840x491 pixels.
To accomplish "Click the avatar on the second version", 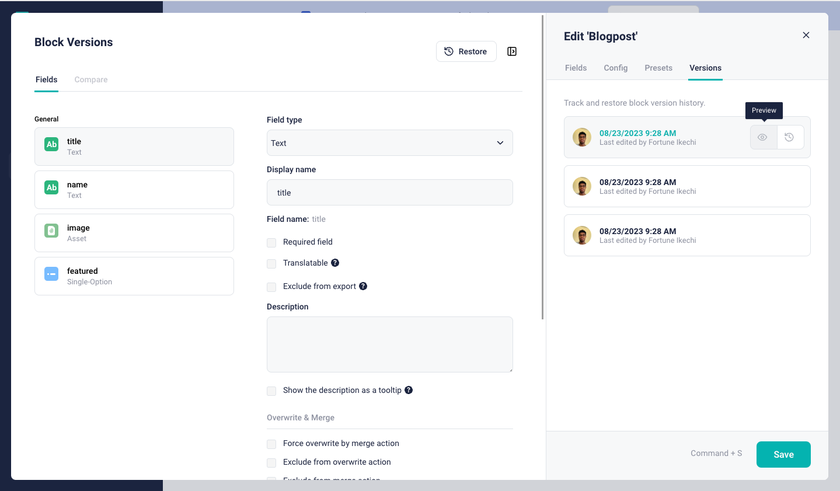I will [582, 186].
